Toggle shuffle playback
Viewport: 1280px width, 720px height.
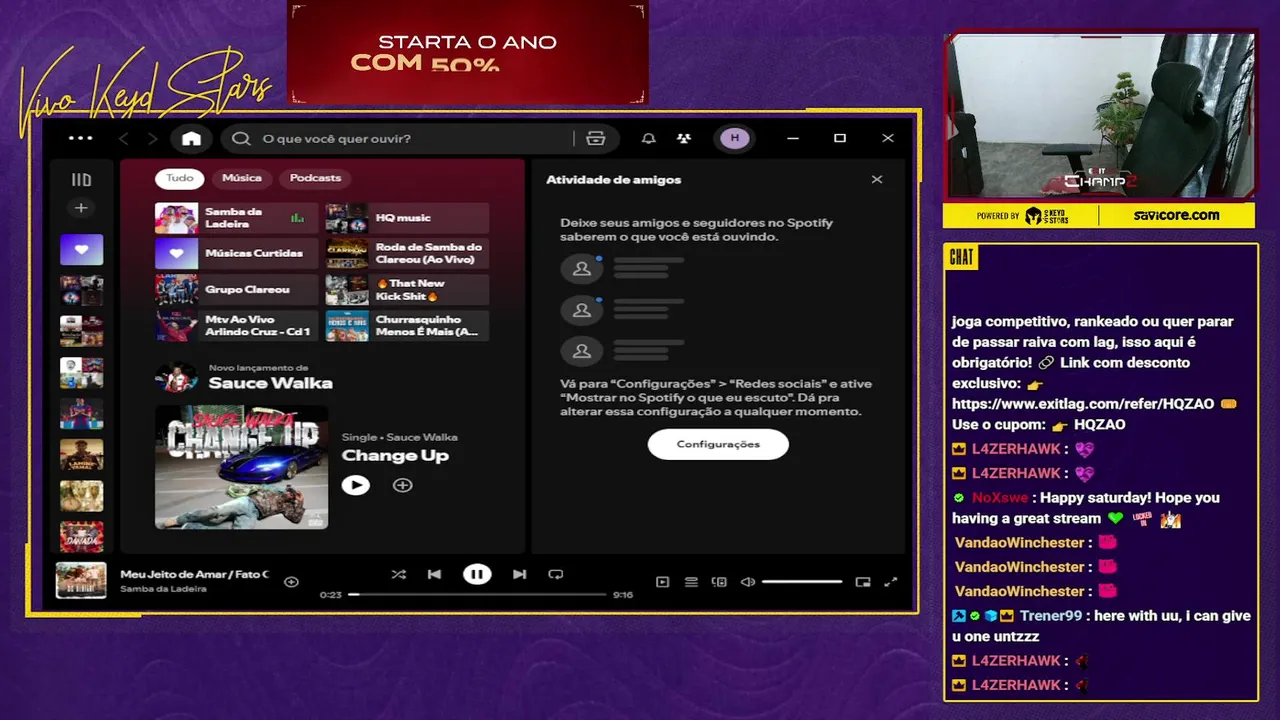click(x=398, y=574)
